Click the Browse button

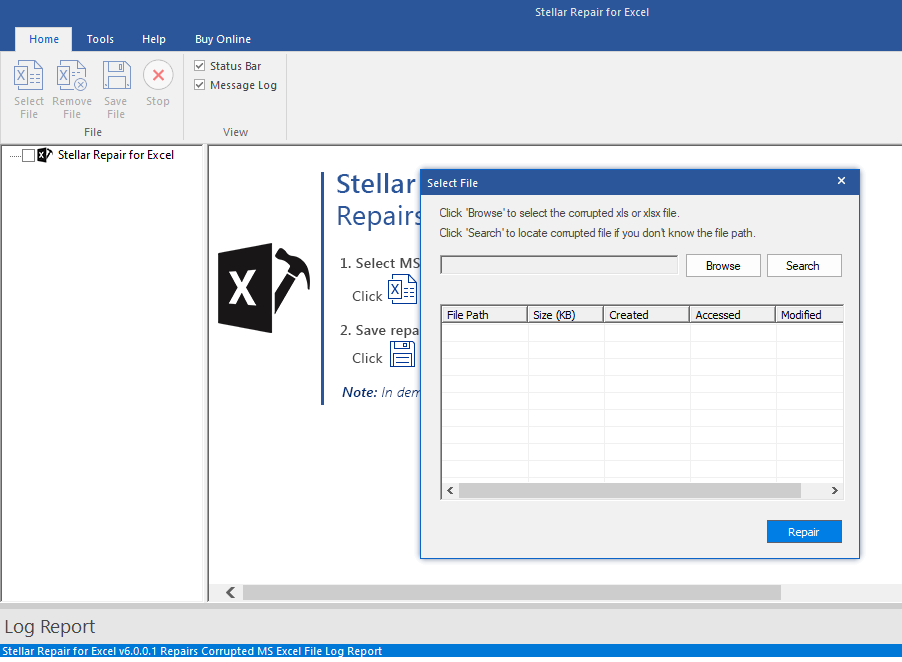tap(723, 266)
